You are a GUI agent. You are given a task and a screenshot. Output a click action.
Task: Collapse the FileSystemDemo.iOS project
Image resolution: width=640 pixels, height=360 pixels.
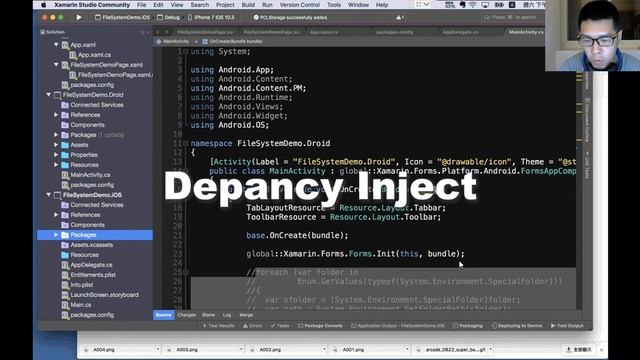click(x=49, y=195)
